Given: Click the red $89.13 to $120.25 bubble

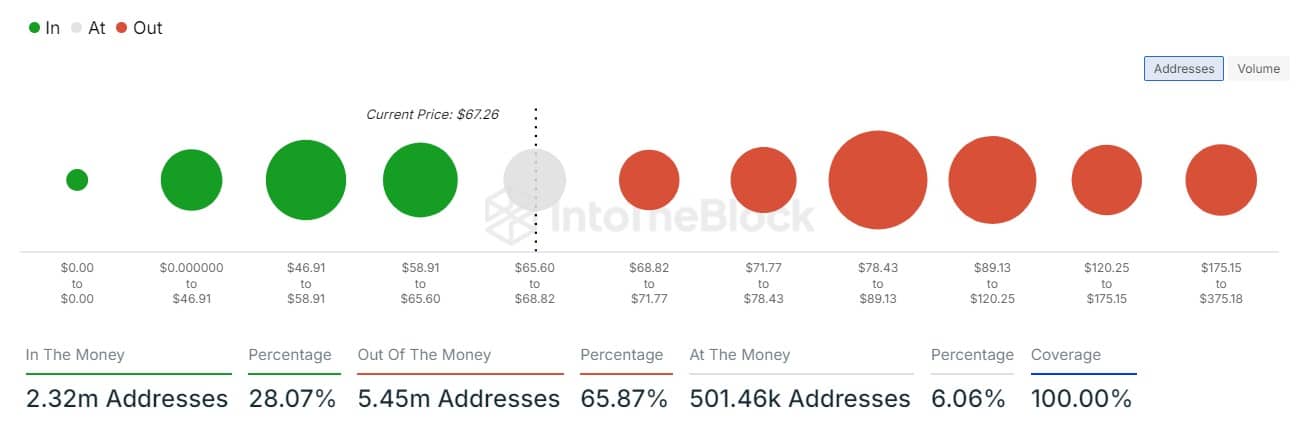Looking at the screenshot, I should (x=992, y=180).
